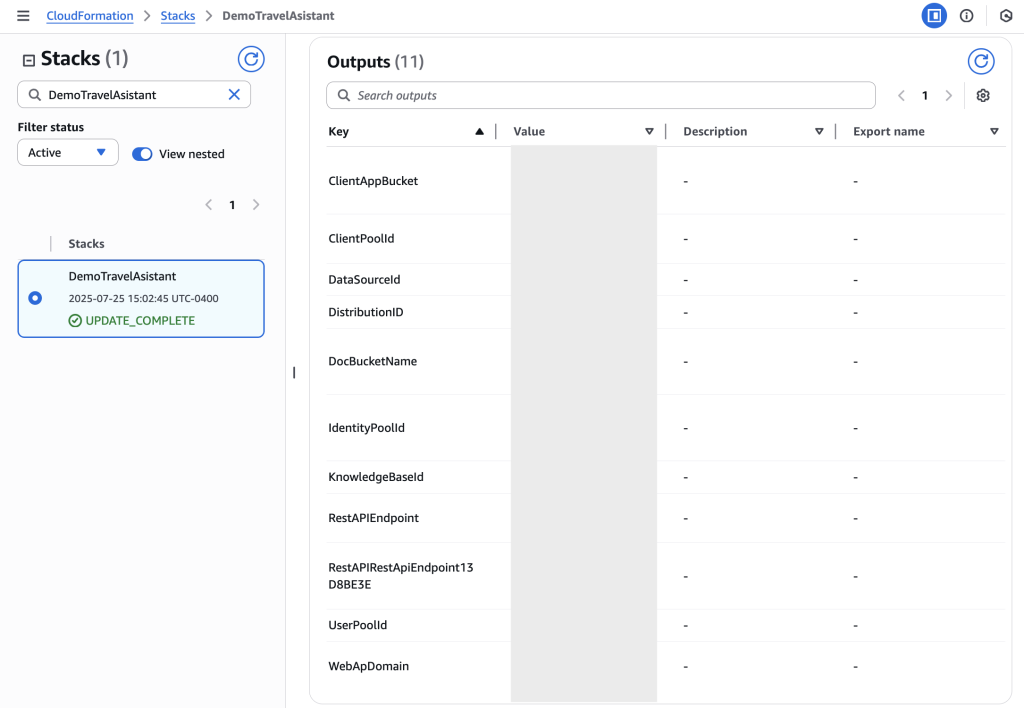The width and height of the screenshot is (1024, 708).
Task: Click the UserPoolId key cell
Action: [358, 625]
